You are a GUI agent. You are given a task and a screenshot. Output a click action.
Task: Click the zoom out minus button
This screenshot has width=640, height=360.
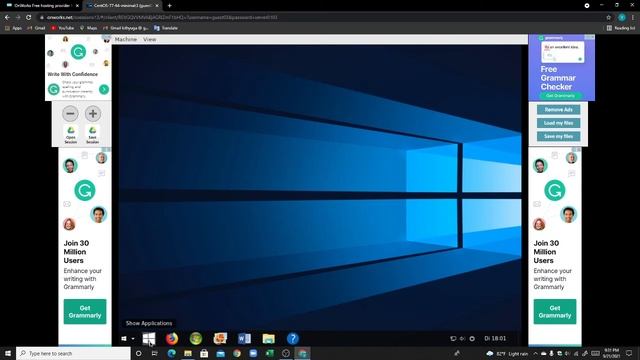70,113
